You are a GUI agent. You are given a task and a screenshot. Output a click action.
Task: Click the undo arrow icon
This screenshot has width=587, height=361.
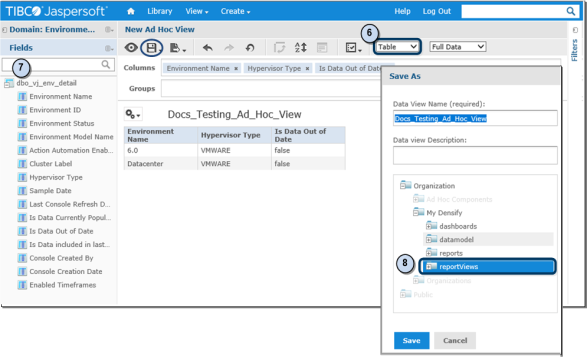click(207, 48)
